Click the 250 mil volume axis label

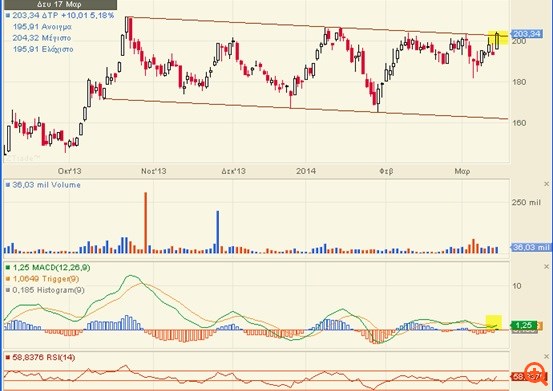click(526, 202)
